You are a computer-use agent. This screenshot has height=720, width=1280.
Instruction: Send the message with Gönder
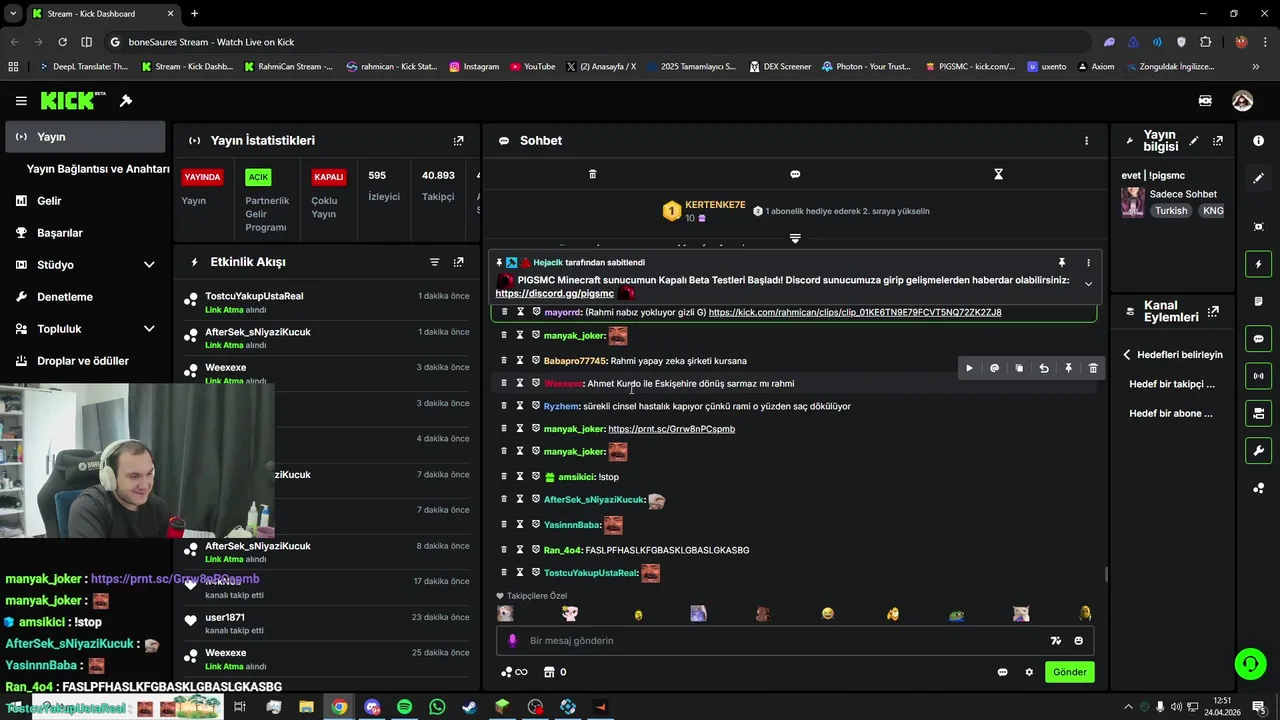1069,672
